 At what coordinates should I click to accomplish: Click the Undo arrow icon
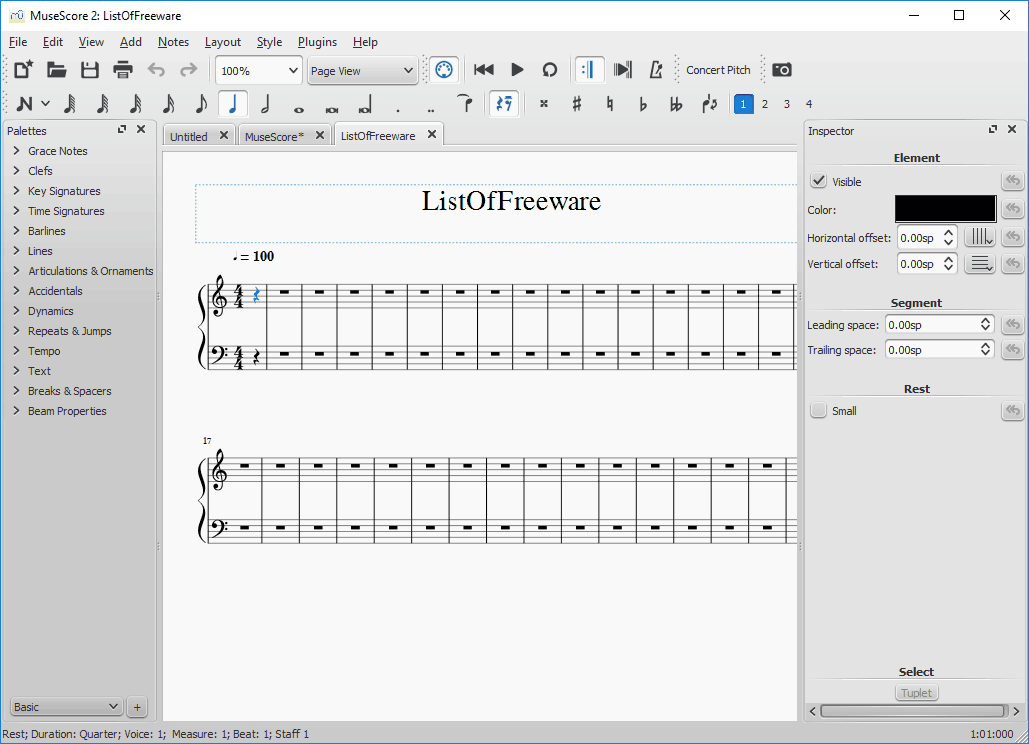pyautogui.click(x=156, y=70)
